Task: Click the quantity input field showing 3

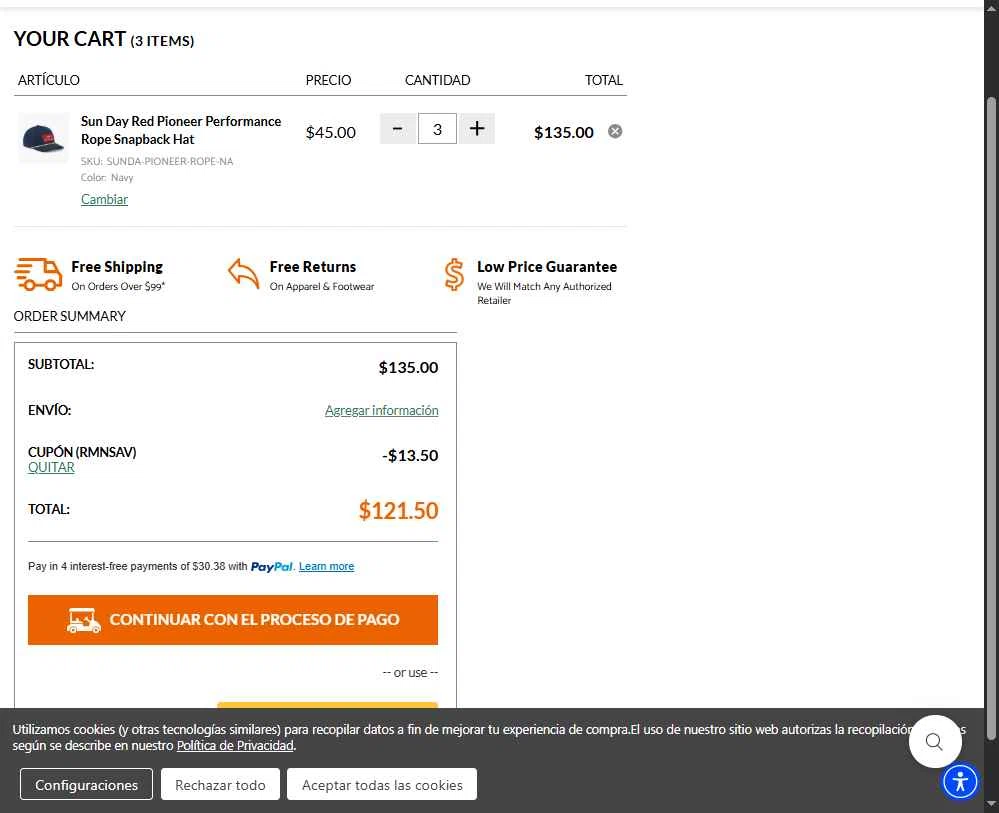Action: tap(437, 129)
